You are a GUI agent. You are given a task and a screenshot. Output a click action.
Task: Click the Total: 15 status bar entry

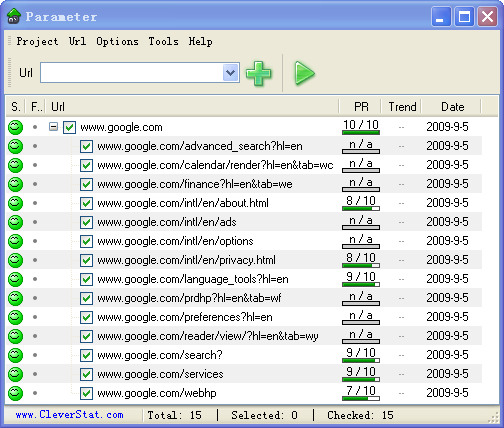point(175,415)
